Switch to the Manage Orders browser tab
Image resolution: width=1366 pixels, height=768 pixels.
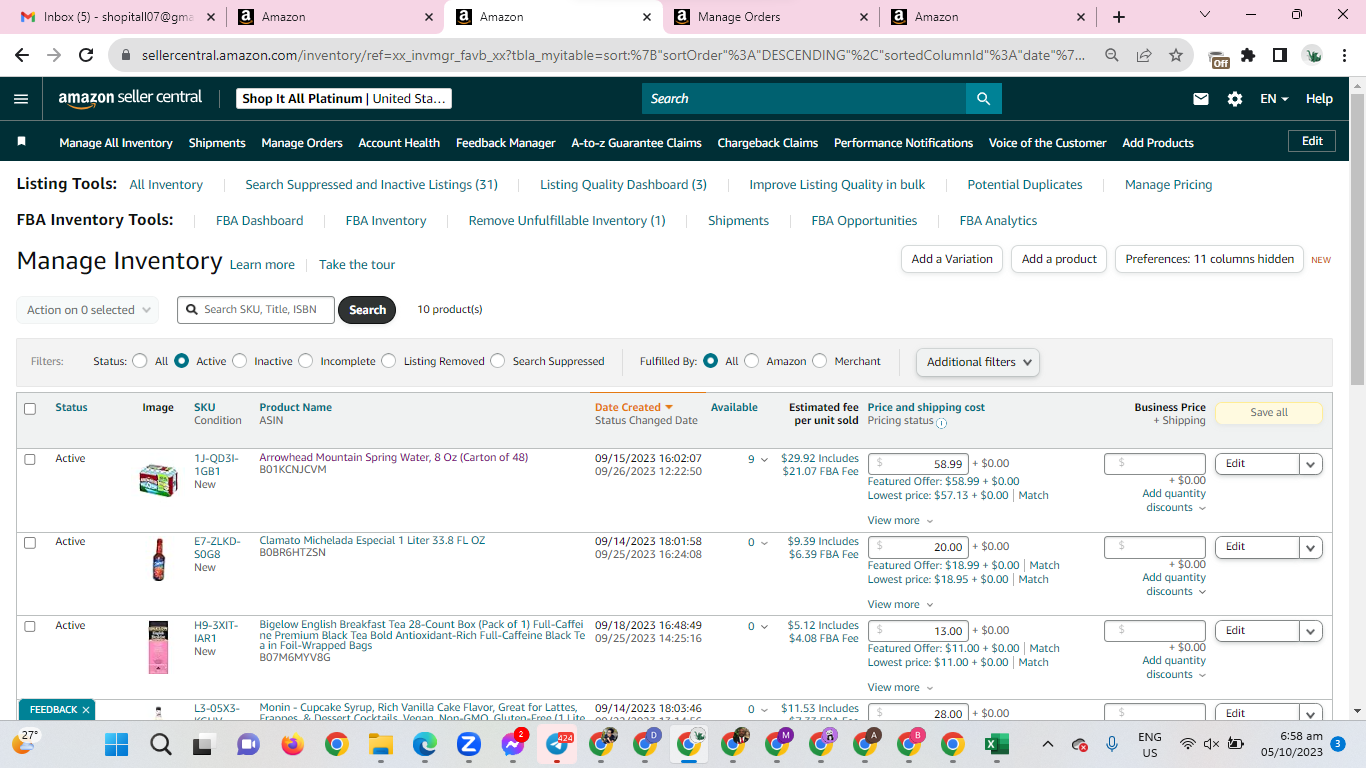768,17
